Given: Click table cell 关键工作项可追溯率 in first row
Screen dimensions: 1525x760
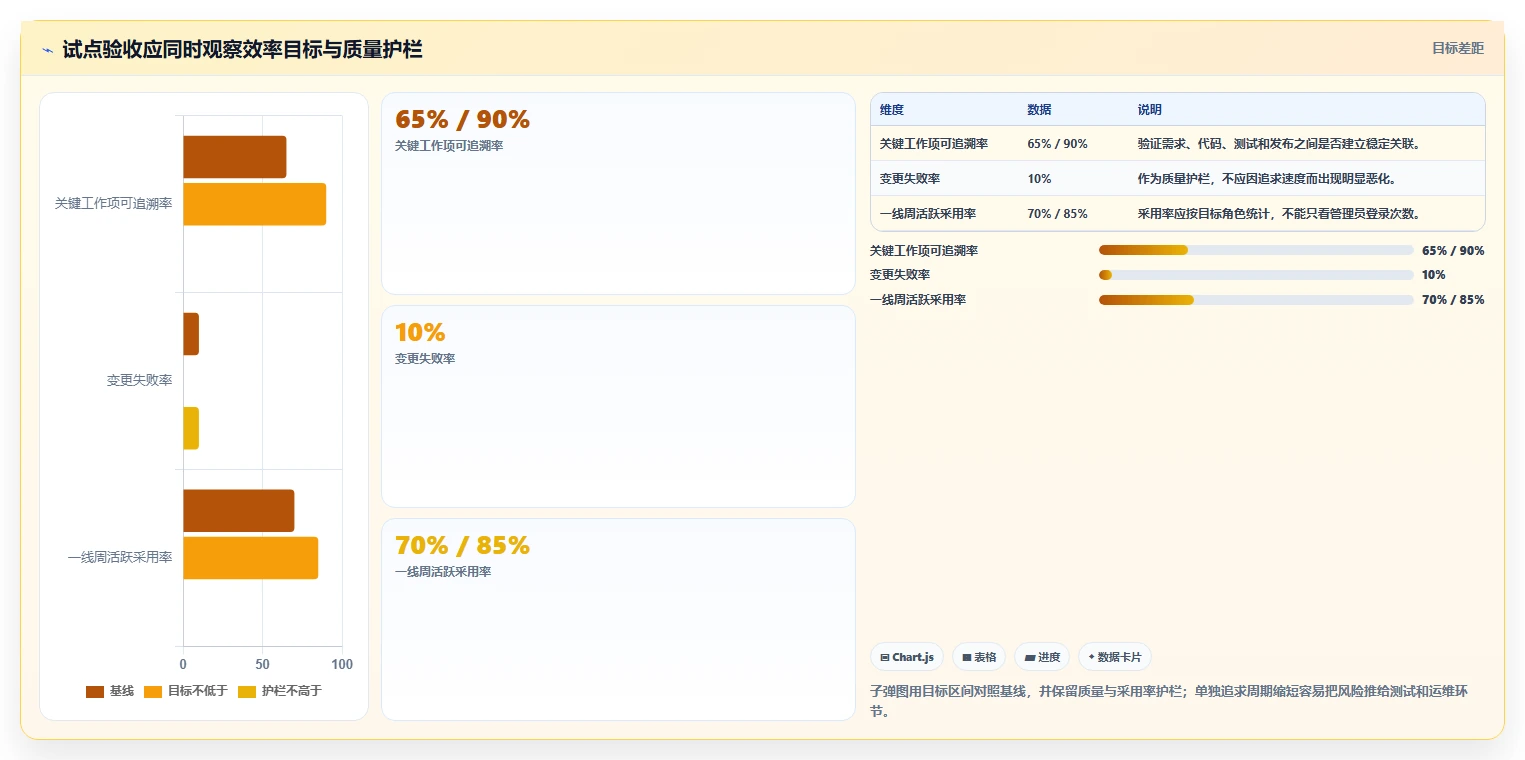Looking at the screenshot, I should tap(934, 144).
